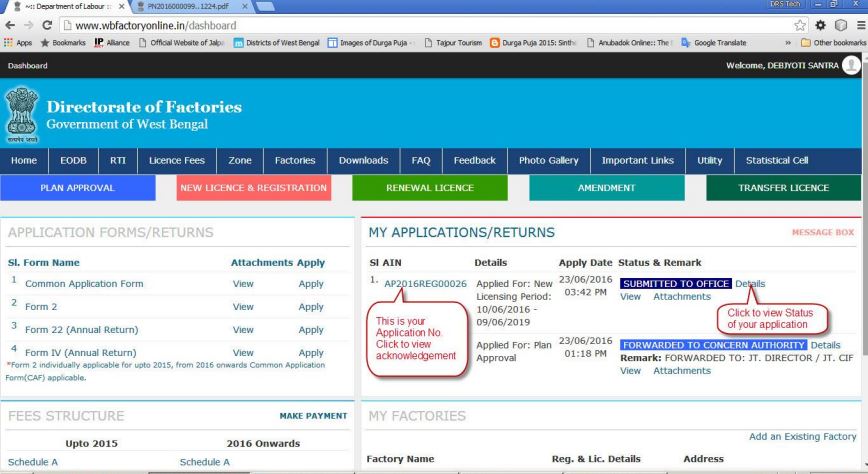Click the PLAN APPROVAL button
The width and height of the screenshot is (868, 474).
[78, 188]
